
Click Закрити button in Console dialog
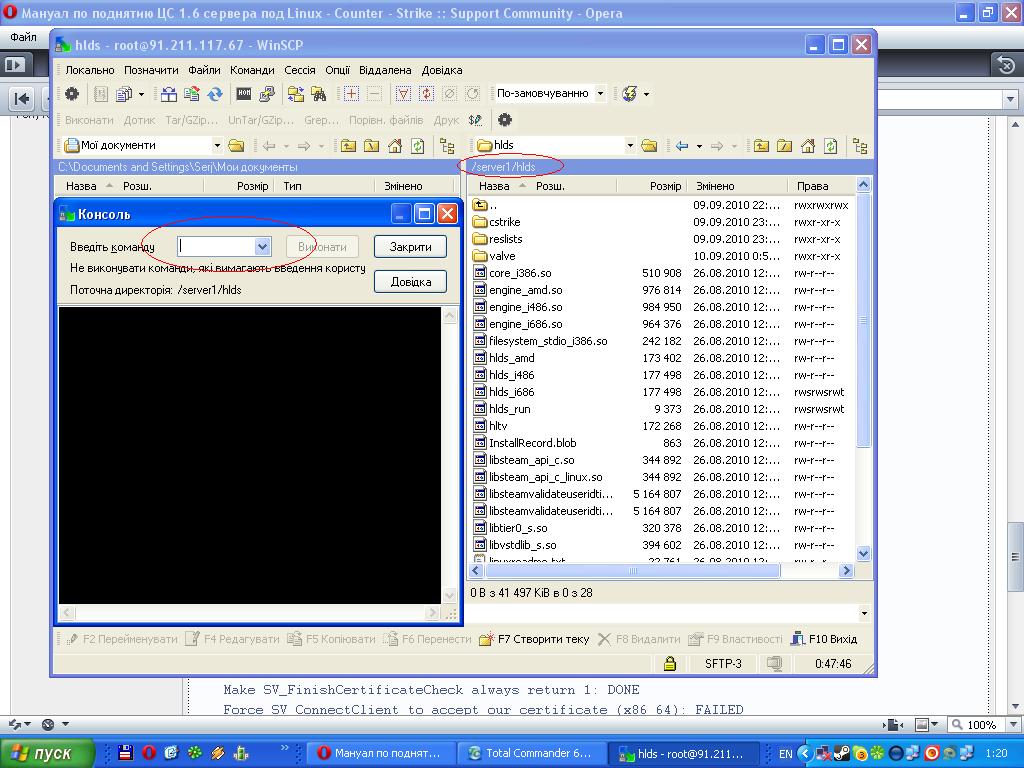(410, 247)
